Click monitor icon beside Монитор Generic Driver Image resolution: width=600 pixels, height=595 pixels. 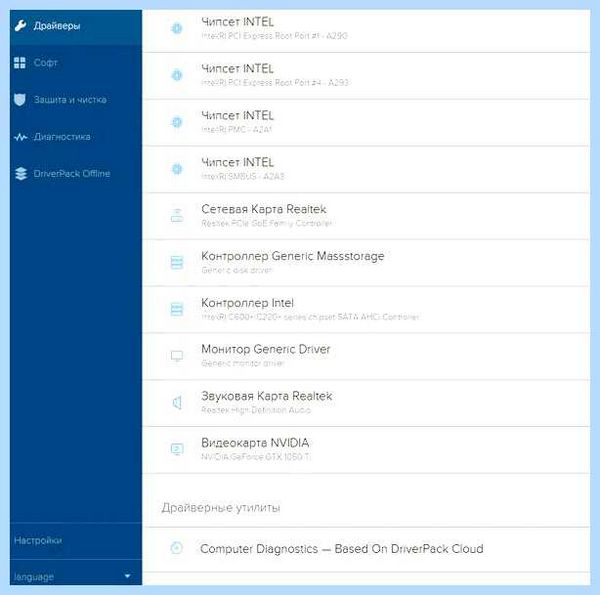177,356
